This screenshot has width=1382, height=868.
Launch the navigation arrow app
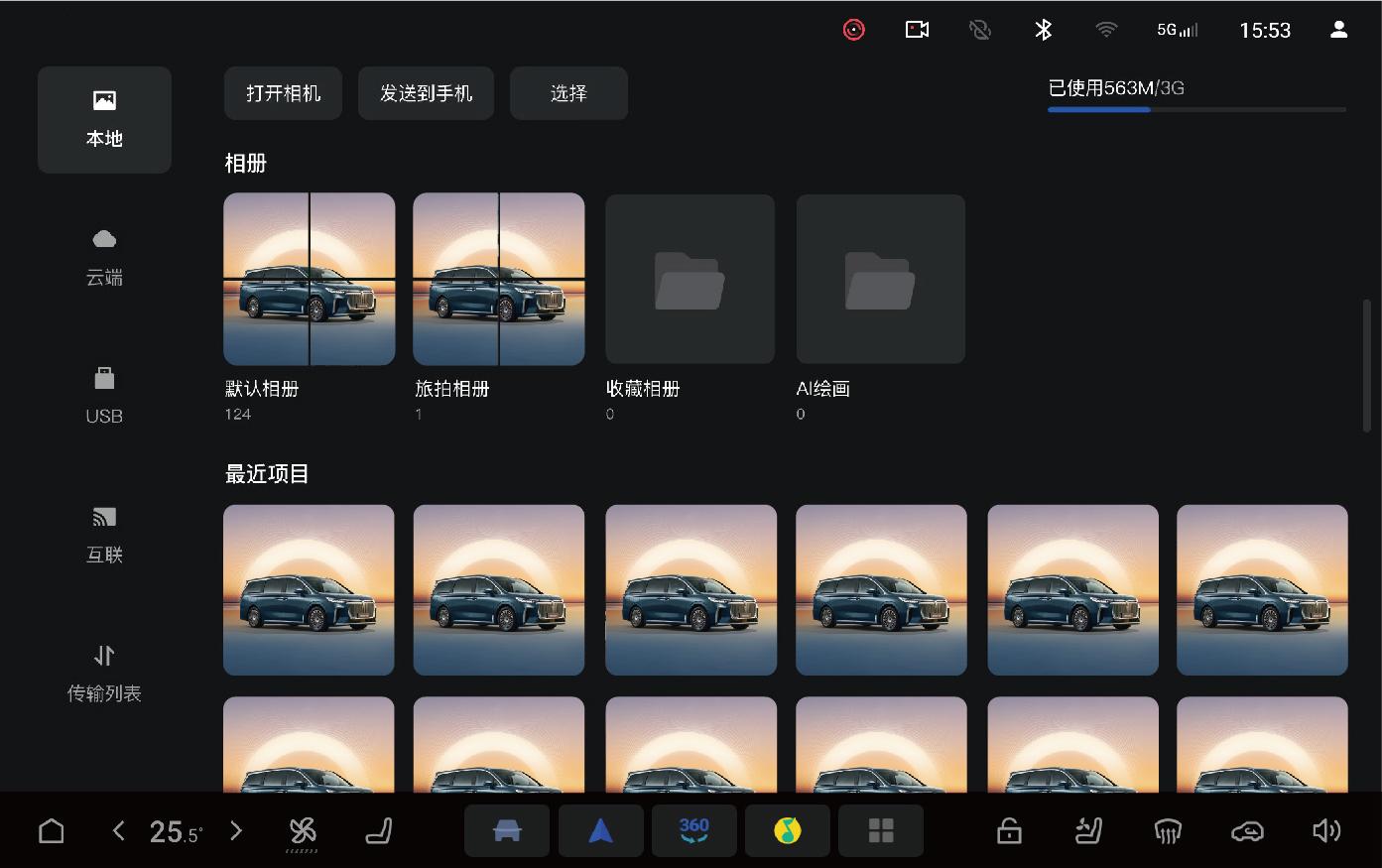[x=600, y=830]
